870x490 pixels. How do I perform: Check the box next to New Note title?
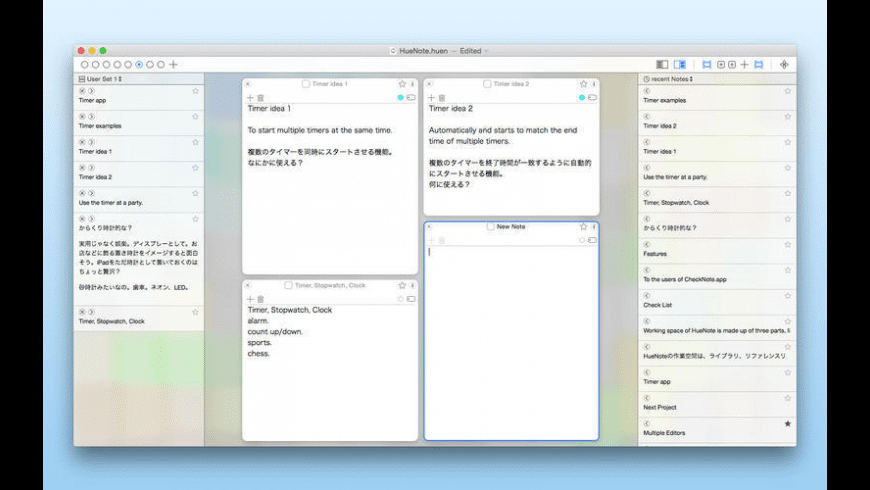490,227
